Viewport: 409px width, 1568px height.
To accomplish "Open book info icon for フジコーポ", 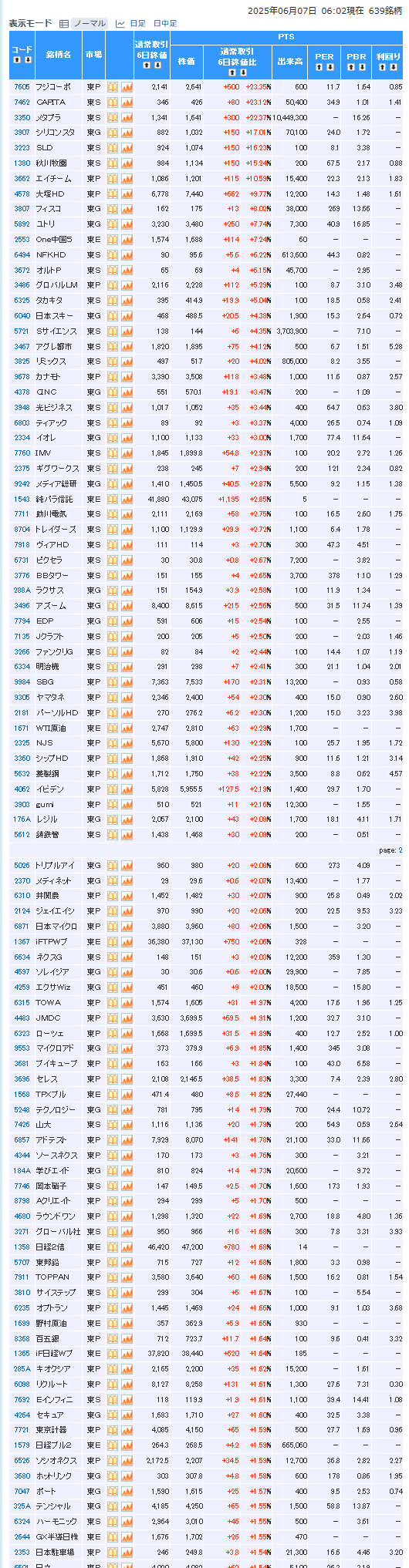I will (113, 87).
